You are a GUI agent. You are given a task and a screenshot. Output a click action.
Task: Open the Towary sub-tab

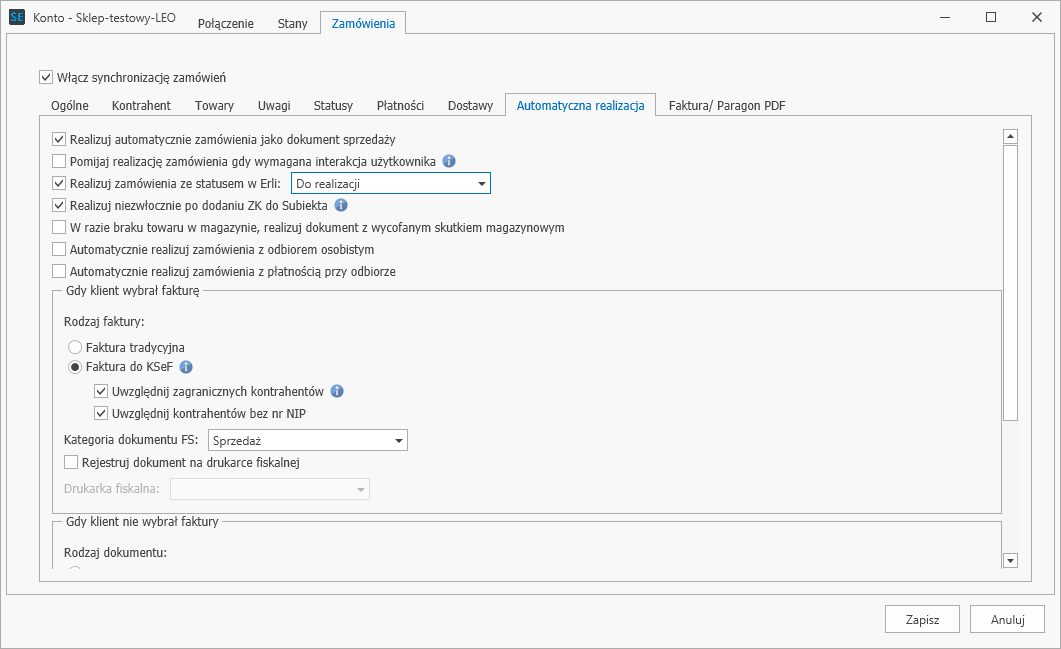pos(215,106)
